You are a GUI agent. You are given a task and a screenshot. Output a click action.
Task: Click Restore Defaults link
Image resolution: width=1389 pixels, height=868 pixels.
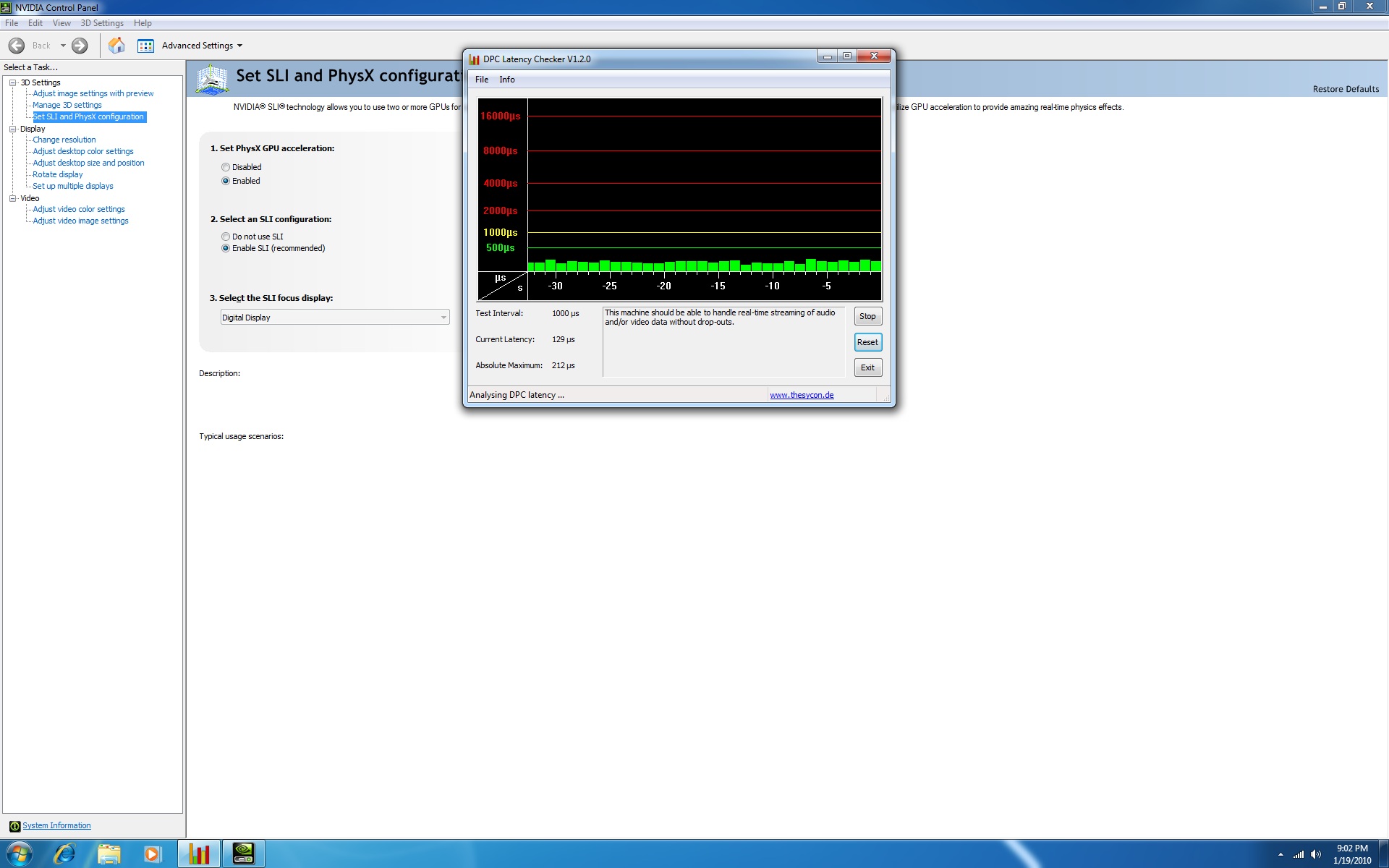(x=1346, y=89)
